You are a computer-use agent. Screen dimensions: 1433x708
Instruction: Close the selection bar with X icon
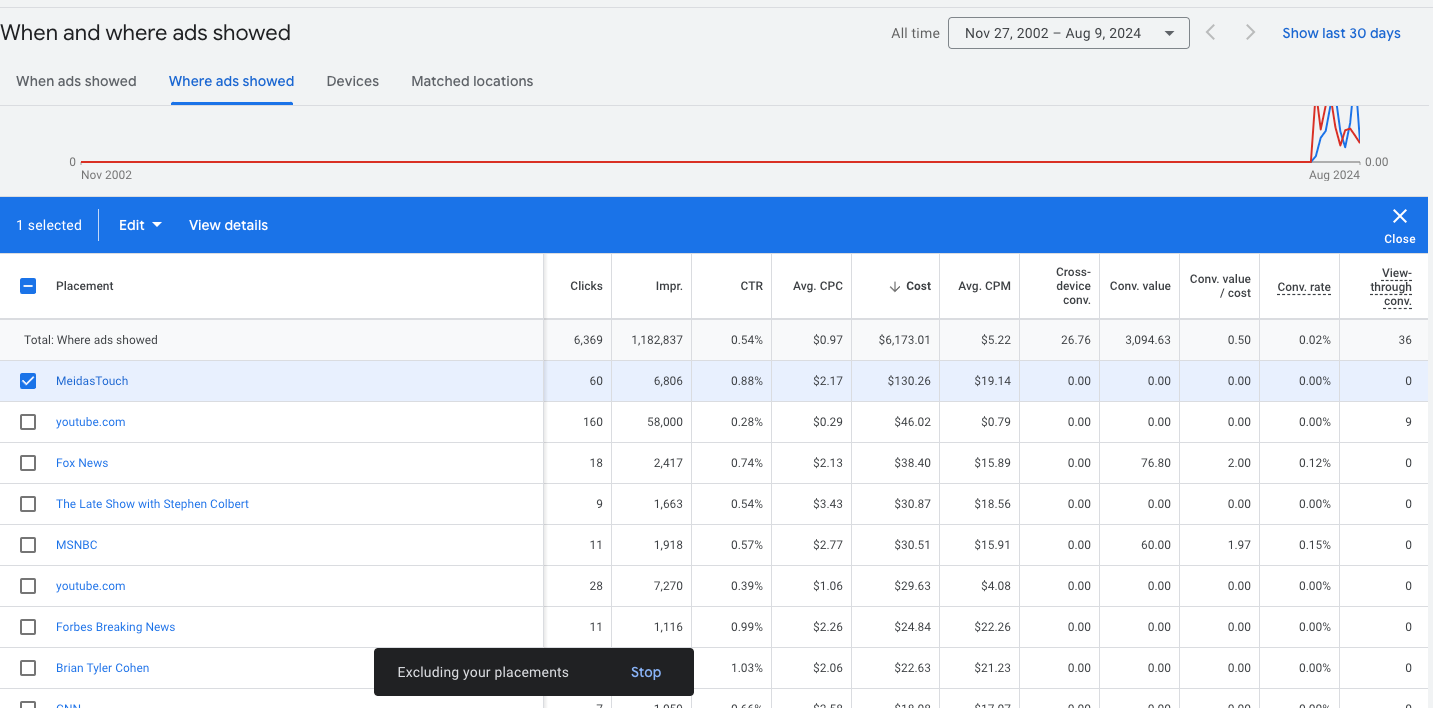[1399, 216]
